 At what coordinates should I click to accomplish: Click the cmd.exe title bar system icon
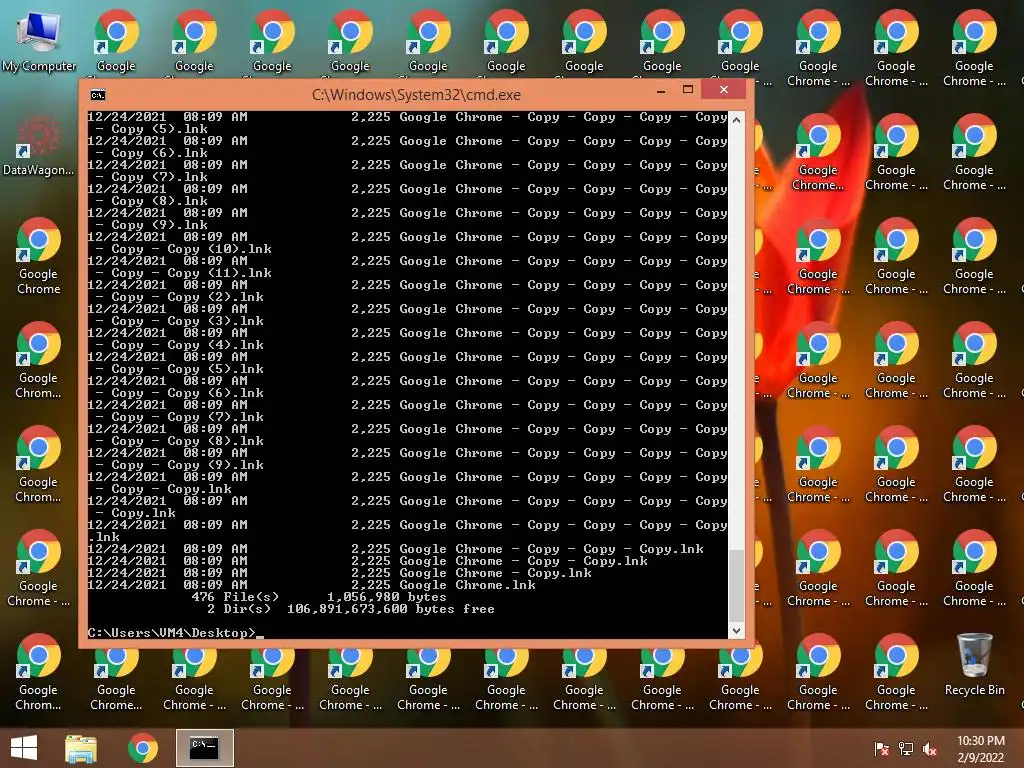(x=98, y=95)
